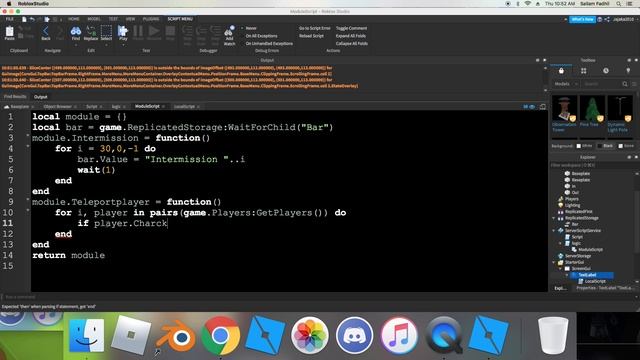Set toolbox background to Black

click(605, 146)
